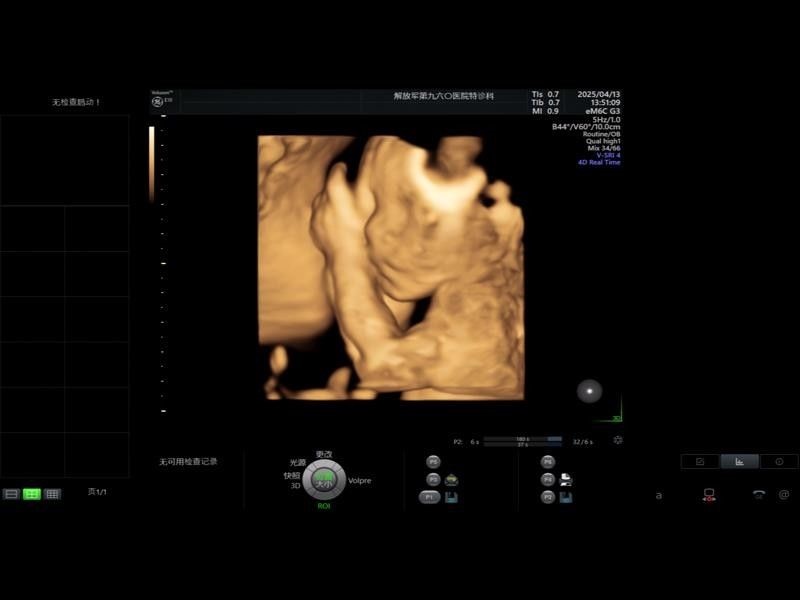This screenshot has width=800, height=600.
Task: Click the printer icon beside P4
Action: pyautogui.click(x=566, y=480)
